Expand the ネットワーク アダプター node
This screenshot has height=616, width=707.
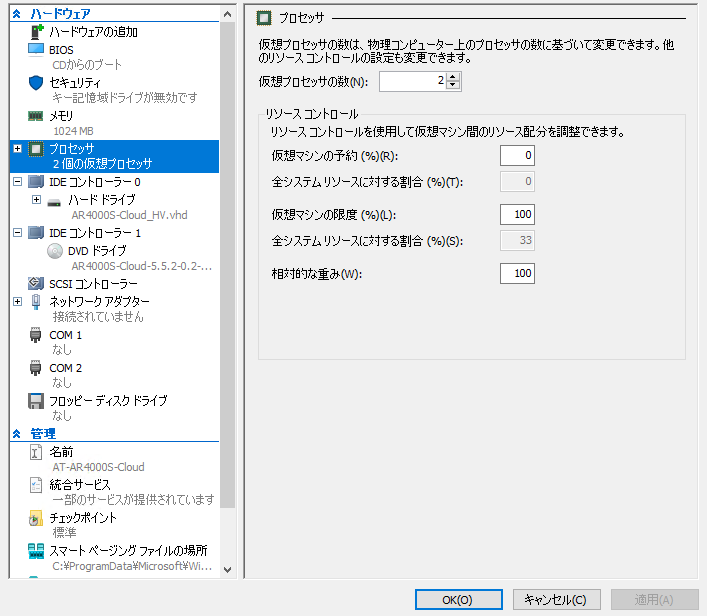pos(18,301)
